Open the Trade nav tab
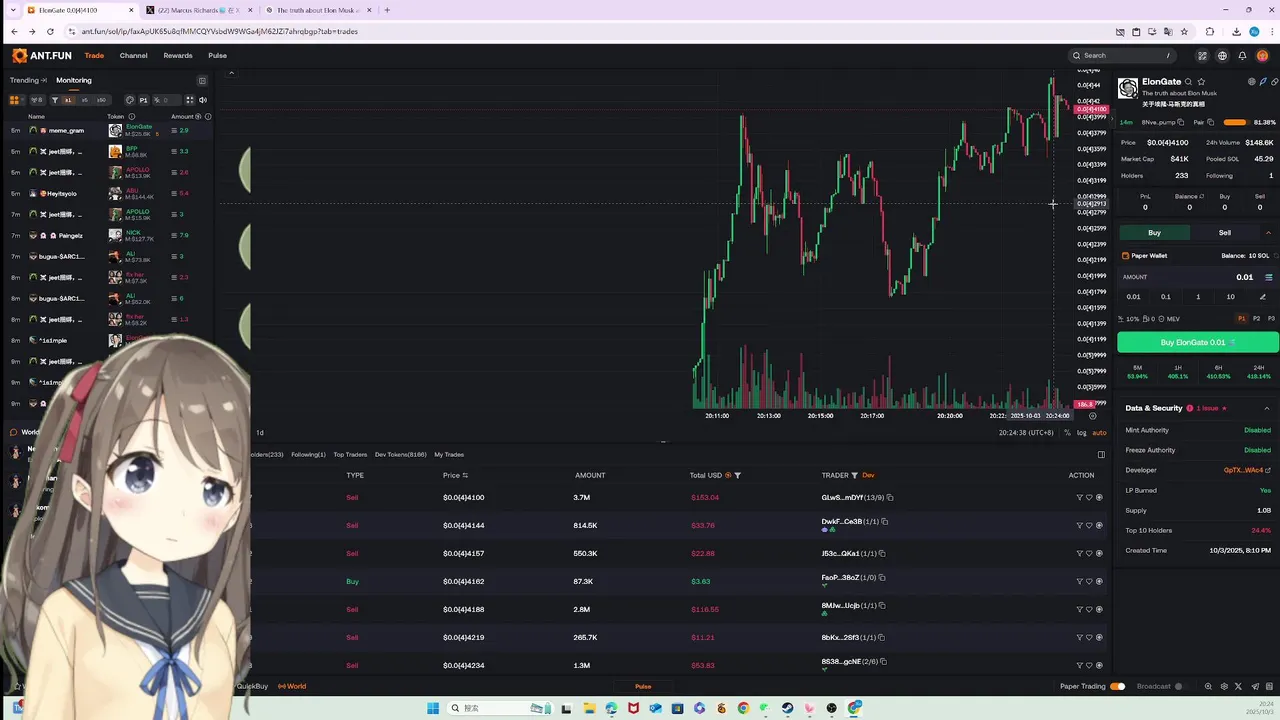Screen dimensions: 1280x720 click(94, 56)
